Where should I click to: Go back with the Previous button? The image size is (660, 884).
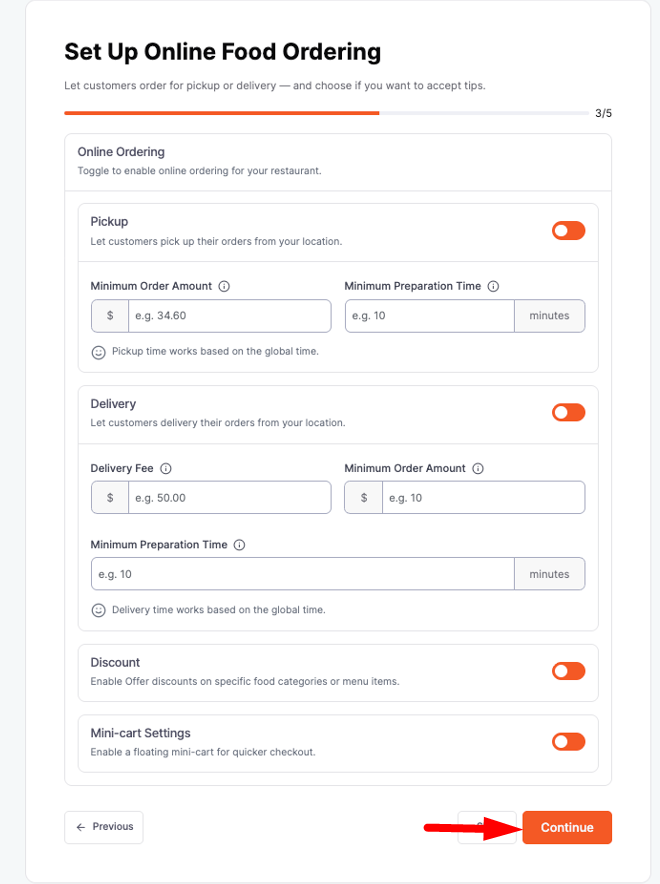104,827
